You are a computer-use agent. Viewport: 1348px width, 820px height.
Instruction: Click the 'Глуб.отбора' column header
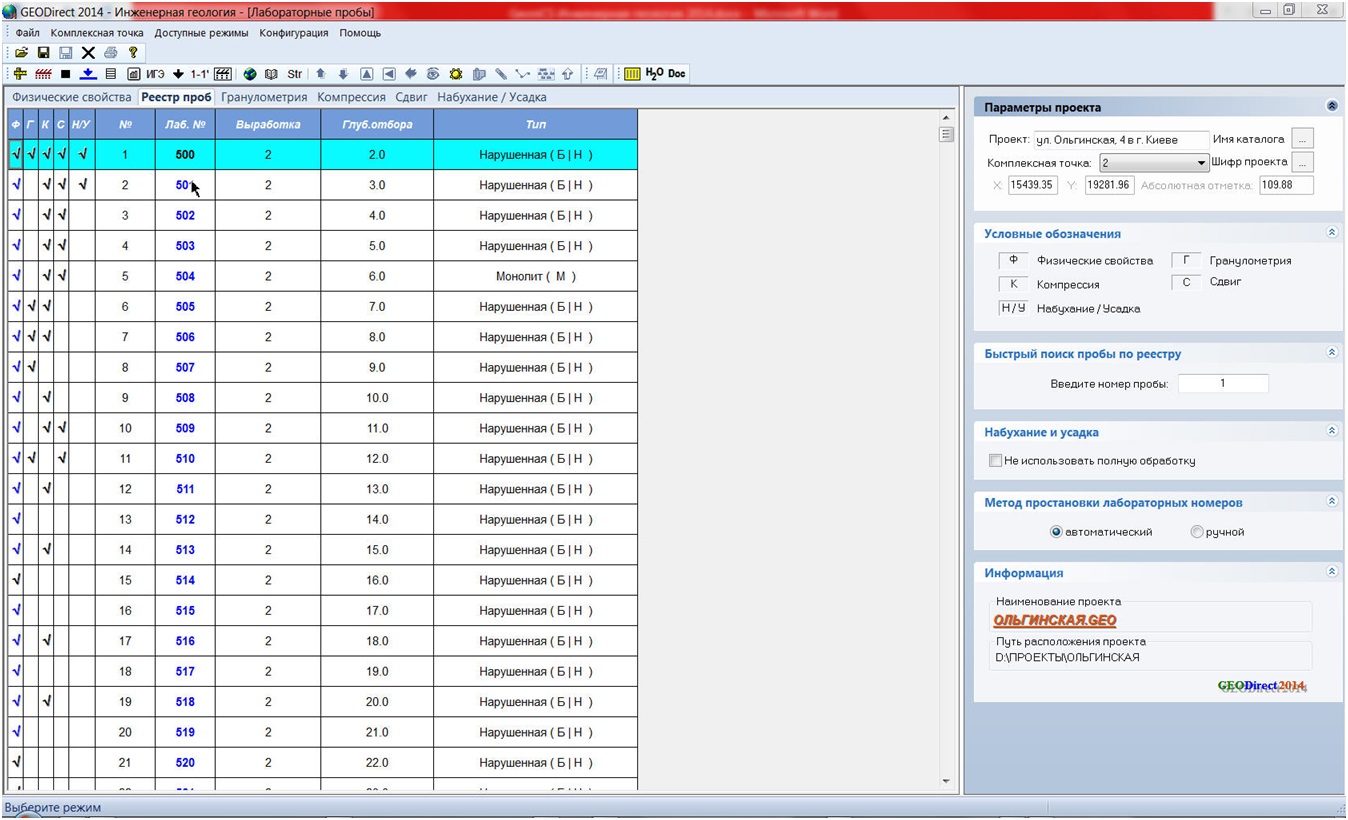click(x=376, y=124)
